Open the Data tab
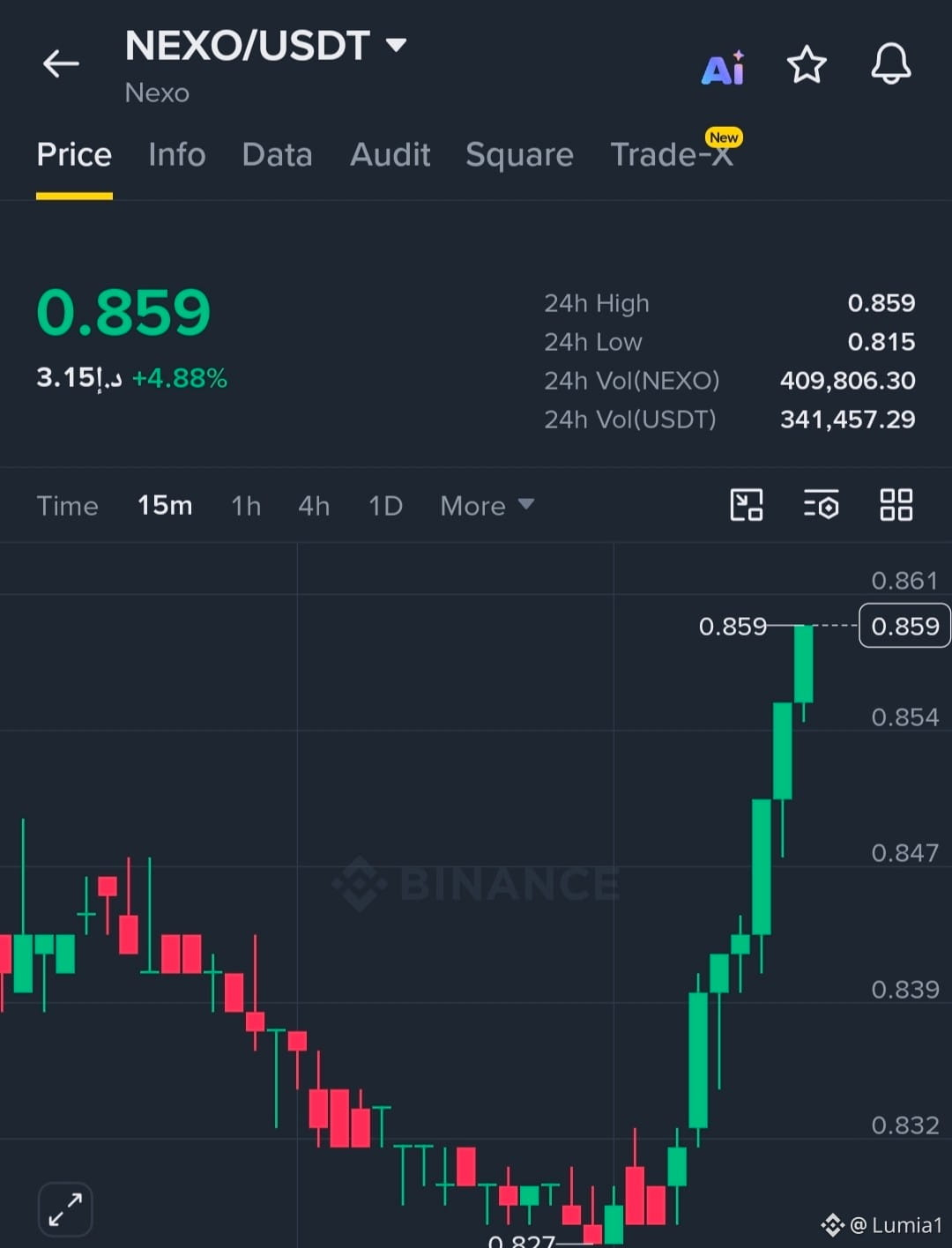Screen dimensions: 952x1248 [x=278, y=155]
